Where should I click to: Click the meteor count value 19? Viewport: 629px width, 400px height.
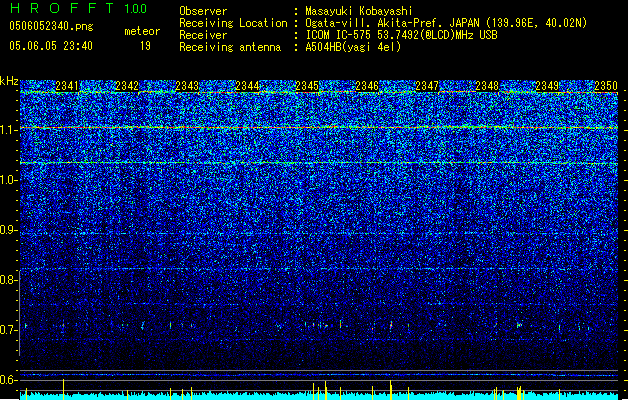(x=145, y=46)
